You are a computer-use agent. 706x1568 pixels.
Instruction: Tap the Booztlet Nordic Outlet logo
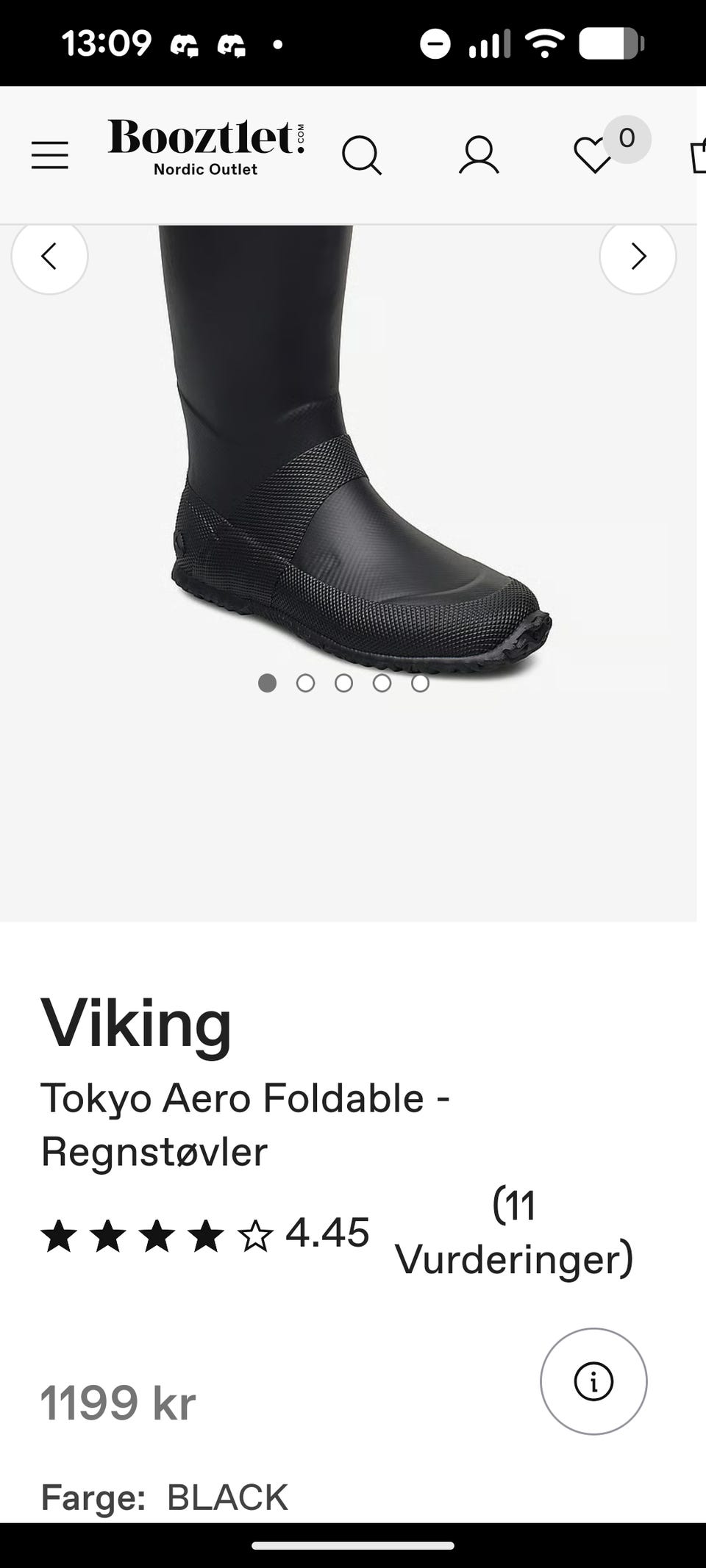coord(206,147)
